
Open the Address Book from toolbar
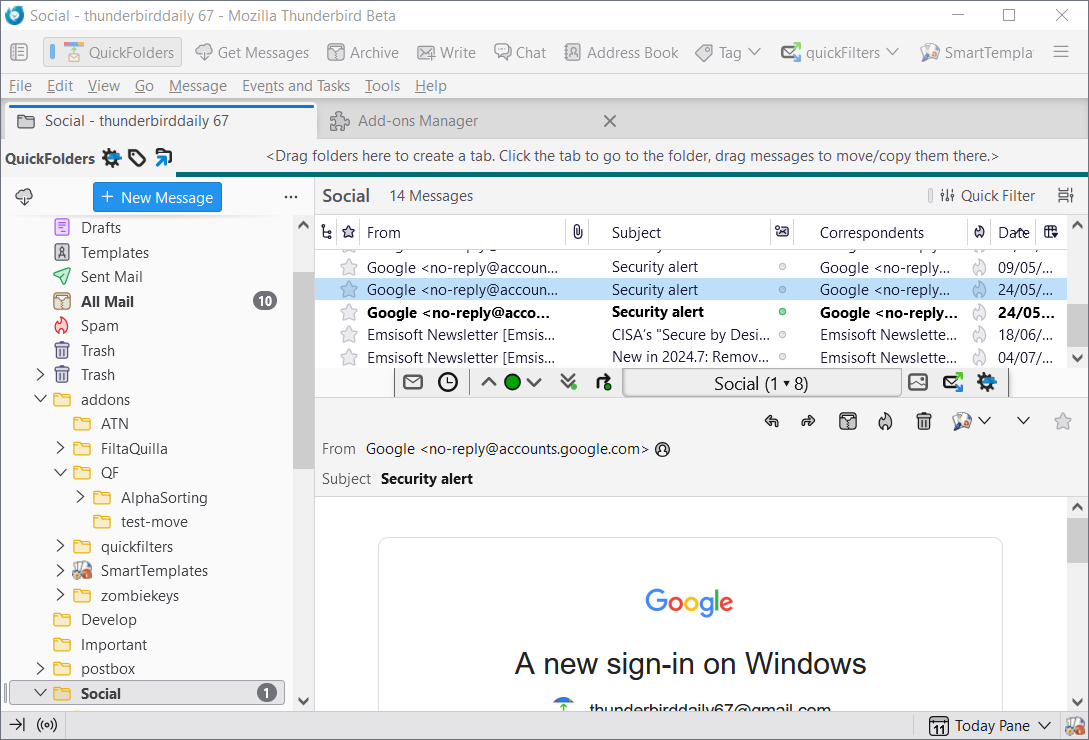[621, 53]
